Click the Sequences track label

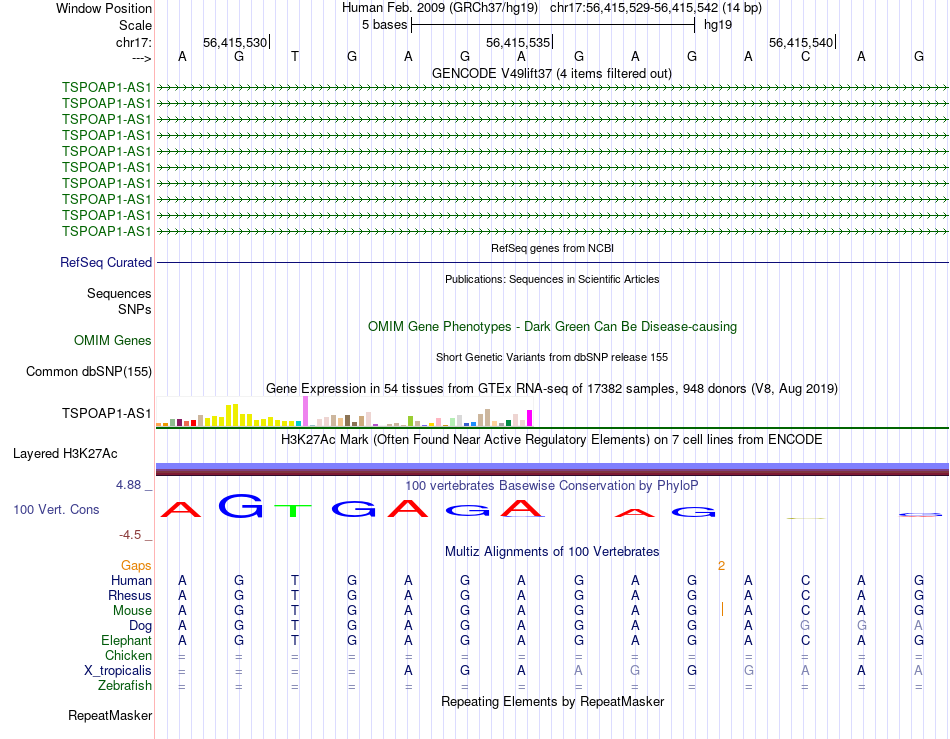(119, 293)
